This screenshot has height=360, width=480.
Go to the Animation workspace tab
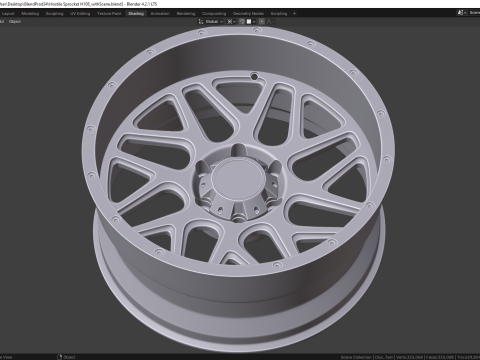[x=160, y=14]
